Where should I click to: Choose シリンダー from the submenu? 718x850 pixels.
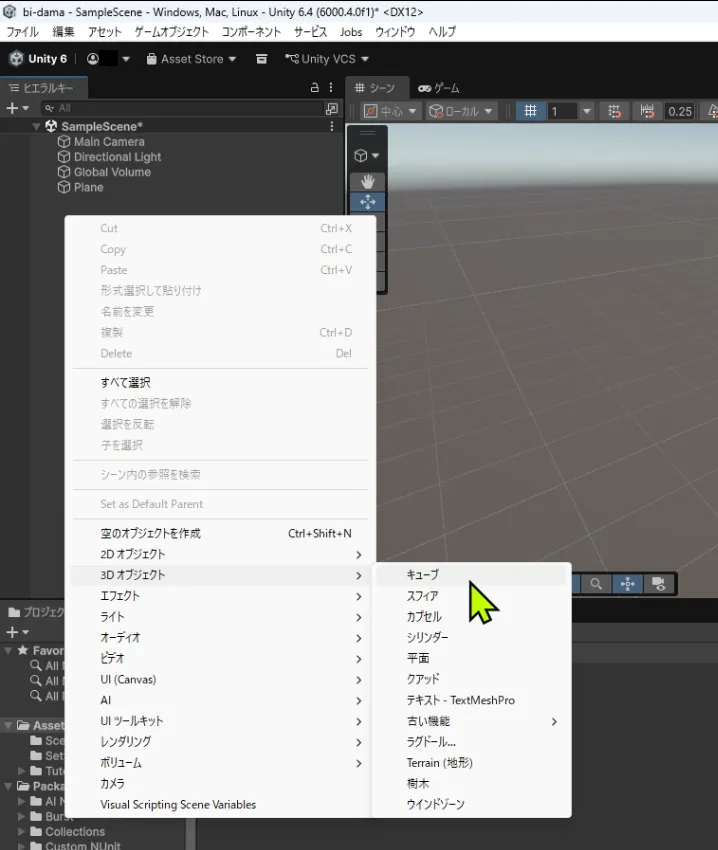(471, 638)
